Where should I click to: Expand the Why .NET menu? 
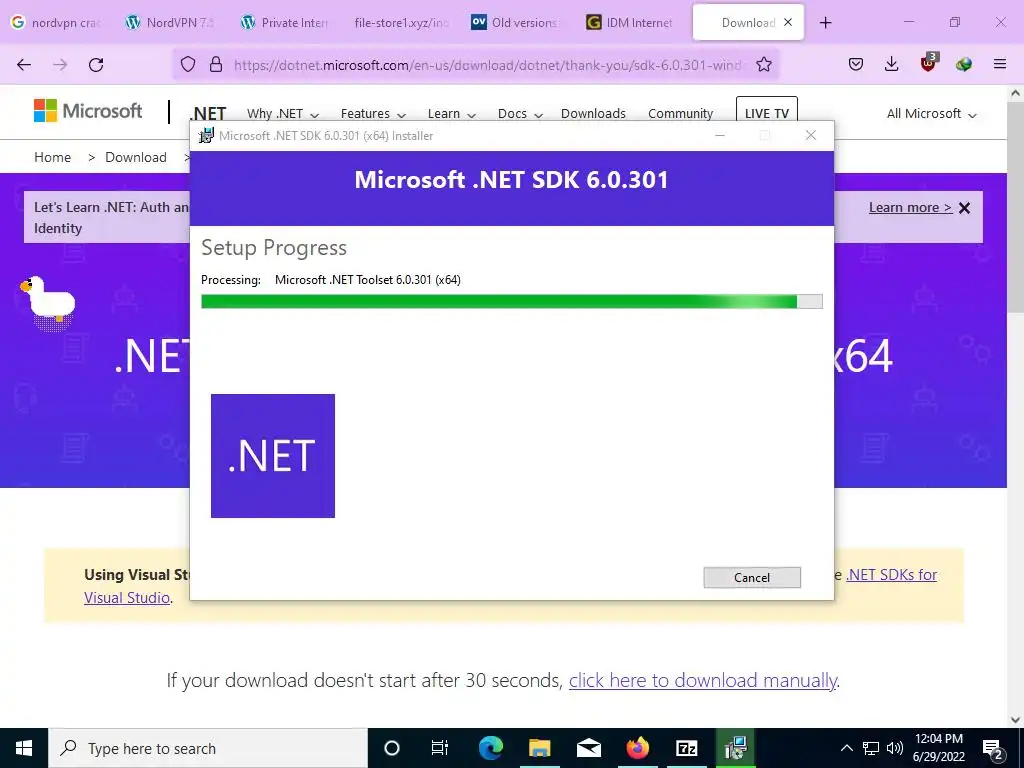pos(283,114)
